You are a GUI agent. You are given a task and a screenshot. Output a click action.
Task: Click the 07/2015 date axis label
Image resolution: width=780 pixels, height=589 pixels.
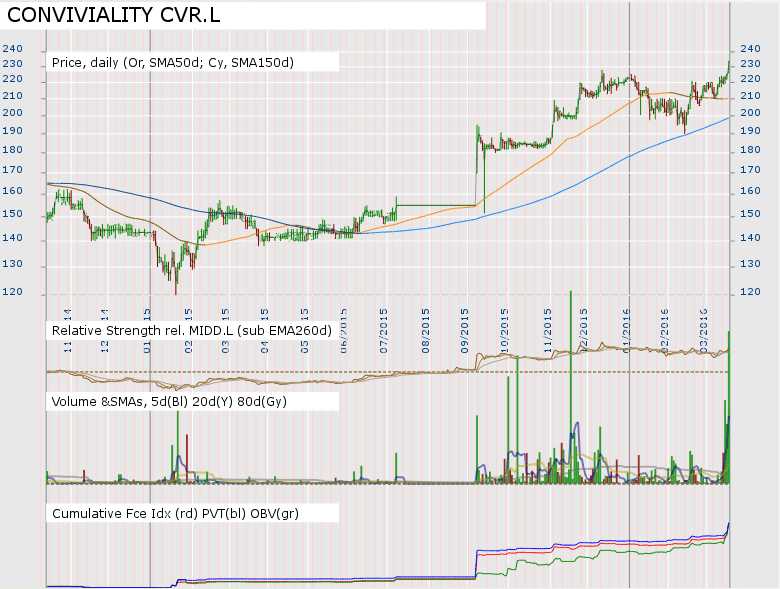[x=384, y=331]
